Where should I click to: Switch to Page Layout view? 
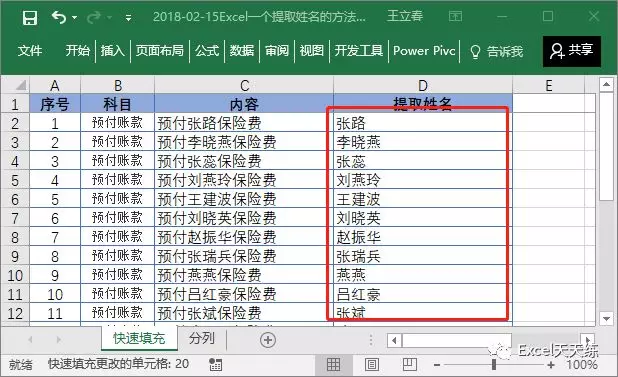coord(372,364)
